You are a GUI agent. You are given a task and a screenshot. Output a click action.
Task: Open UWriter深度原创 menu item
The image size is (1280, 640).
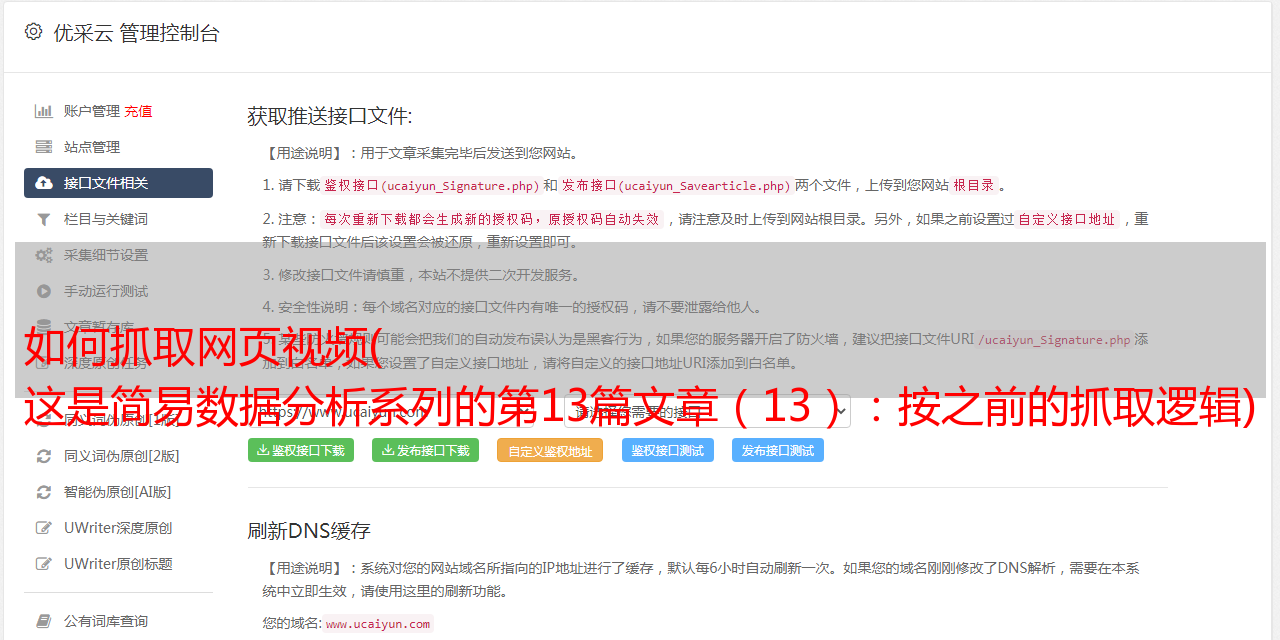[x=118, y=528]
